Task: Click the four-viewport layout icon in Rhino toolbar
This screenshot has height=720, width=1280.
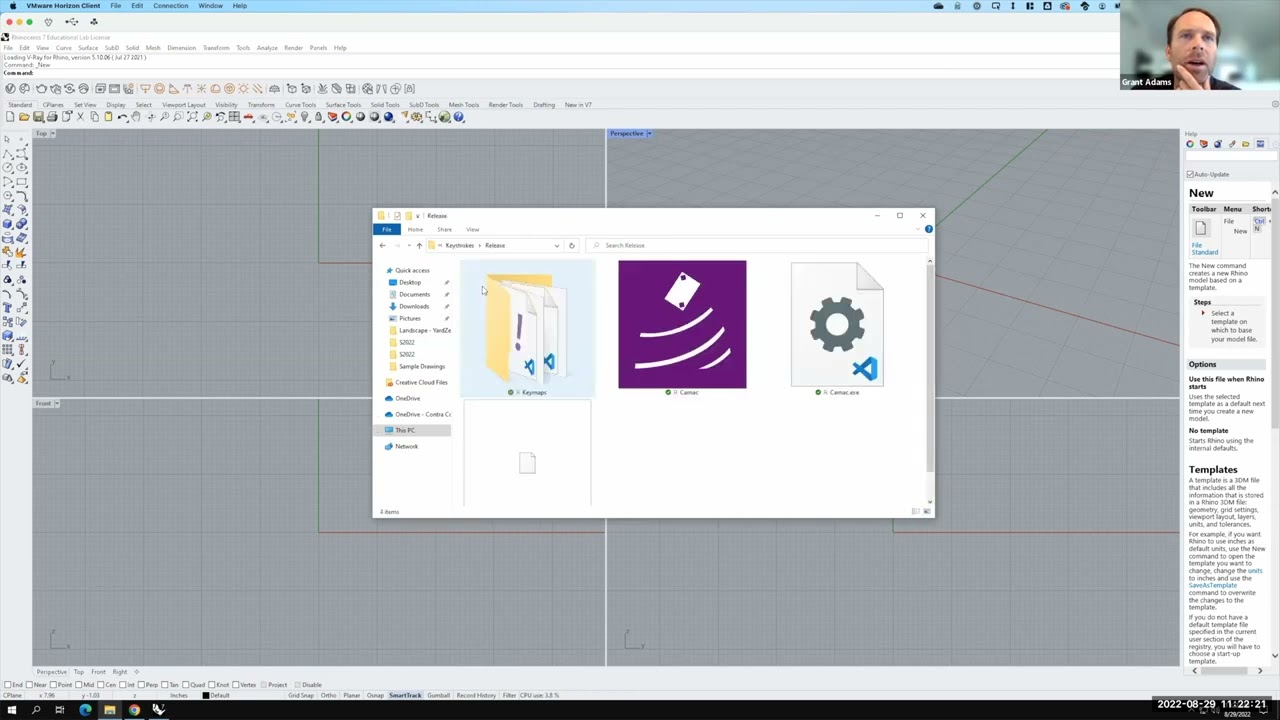Action: coord(234,117)
